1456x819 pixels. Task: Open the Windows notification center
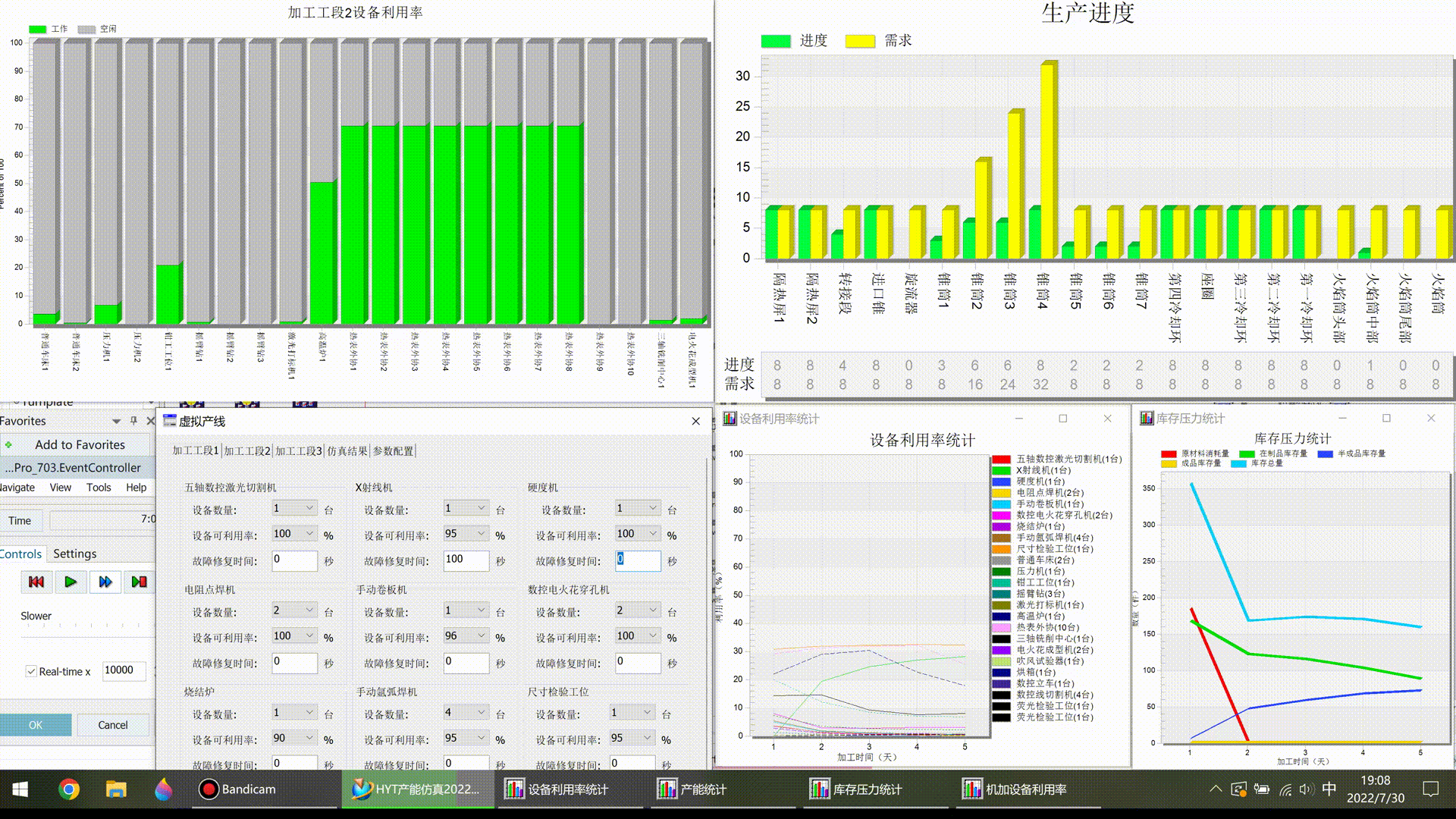click(x=1430, y=789)
